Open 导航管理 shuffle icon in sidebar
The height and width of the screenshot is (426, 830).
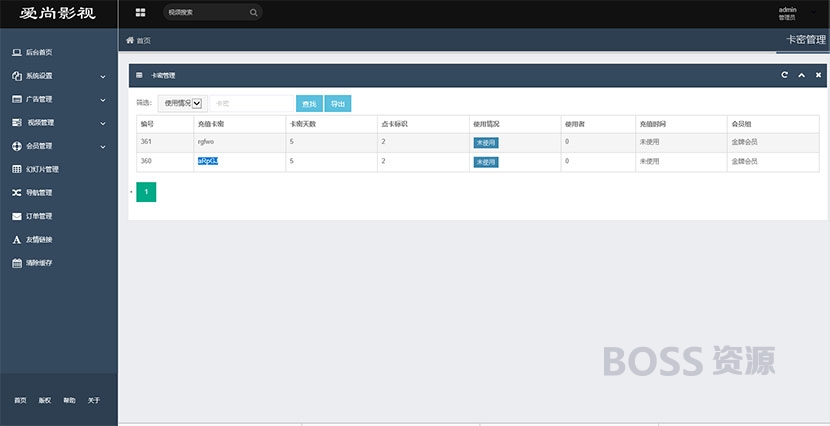point(17,193)
